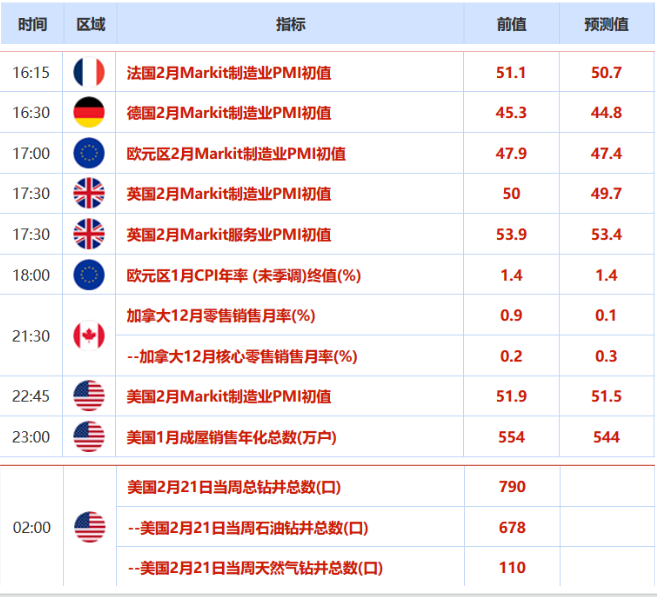Click the UK flag in the 英国2月Markit服务业PMI初值 row
This screenshot has height=597, width=657.
tap(89, 234)
